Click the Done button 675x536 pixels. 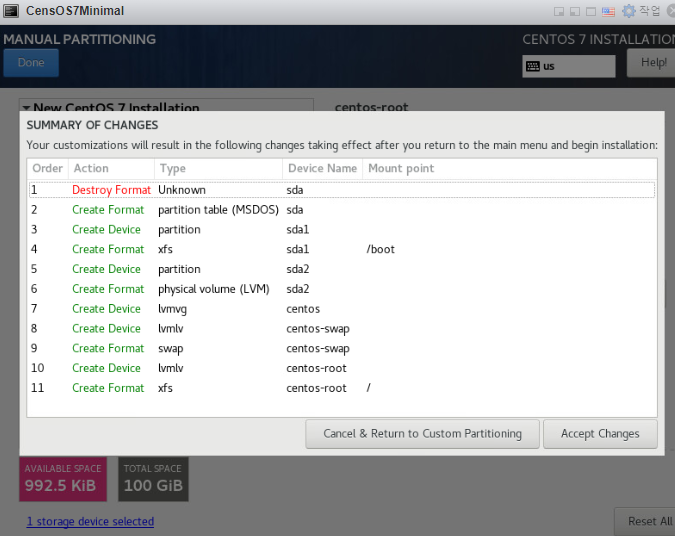pyautogui.click(x=31, y=63)
